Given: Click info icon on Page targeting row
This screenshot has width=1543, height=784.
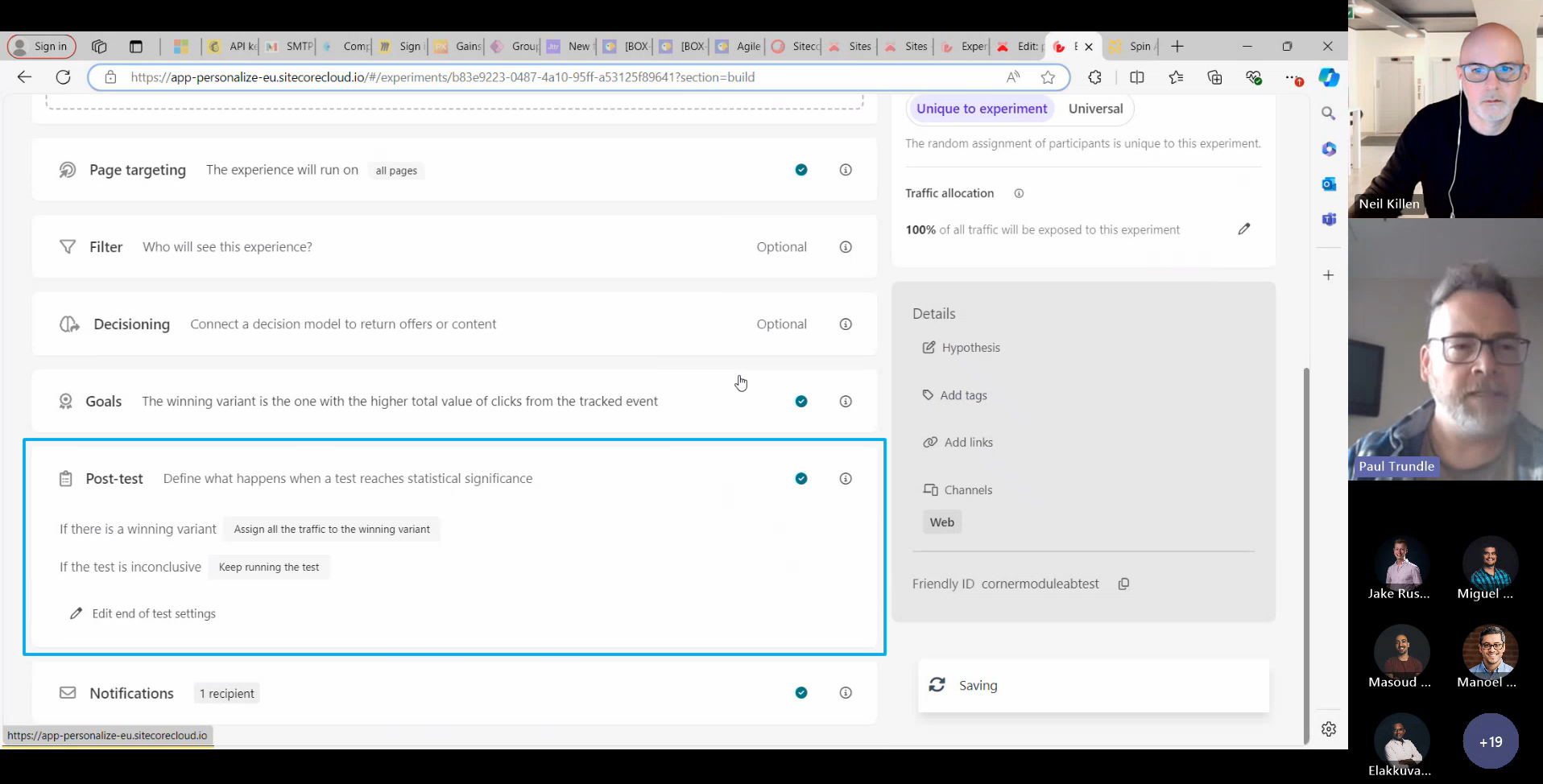Looking at the screenshot, I should pyautogui.click(x=845, y=170).
